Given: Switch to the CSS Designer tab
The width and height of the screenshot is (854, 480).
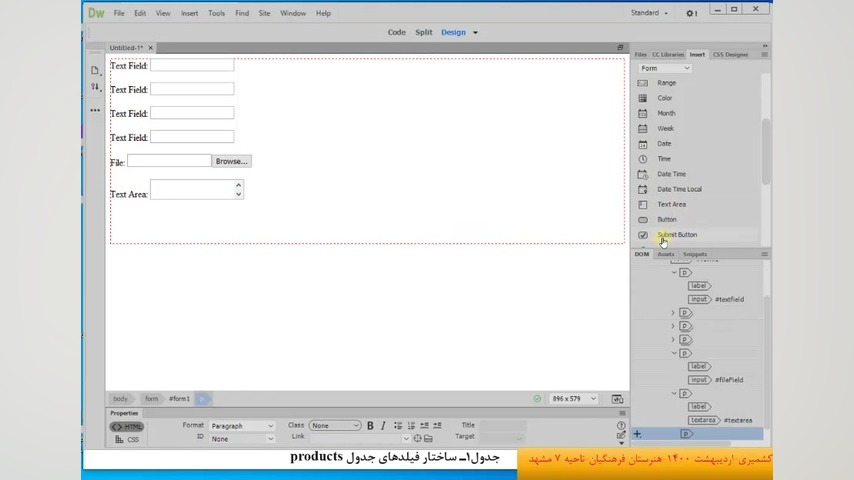Looking at the screenshot, I should click(730, 54).
